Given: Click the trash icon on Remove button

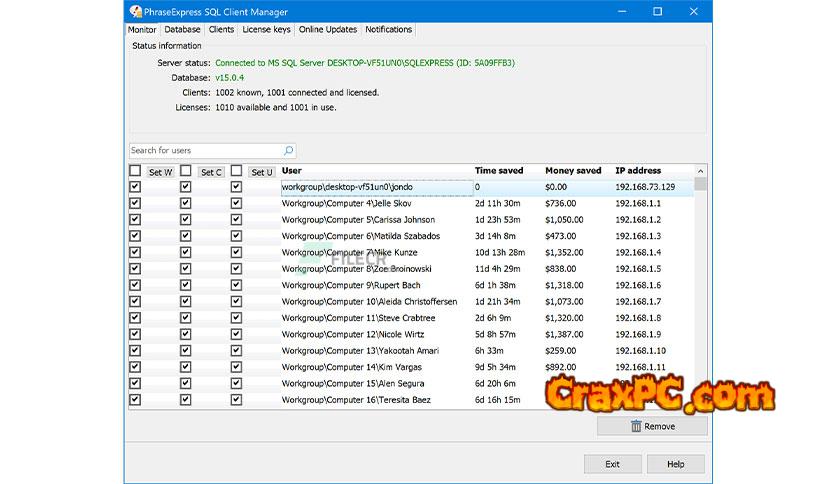Looking at the screenshot, I should click(x=635, y=426).
